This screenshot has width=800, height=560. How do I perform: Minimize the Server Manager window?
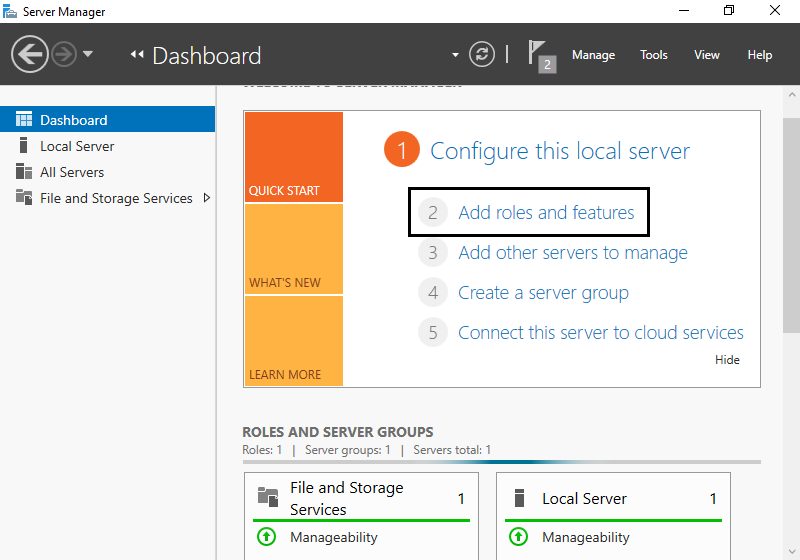[684, 11]
